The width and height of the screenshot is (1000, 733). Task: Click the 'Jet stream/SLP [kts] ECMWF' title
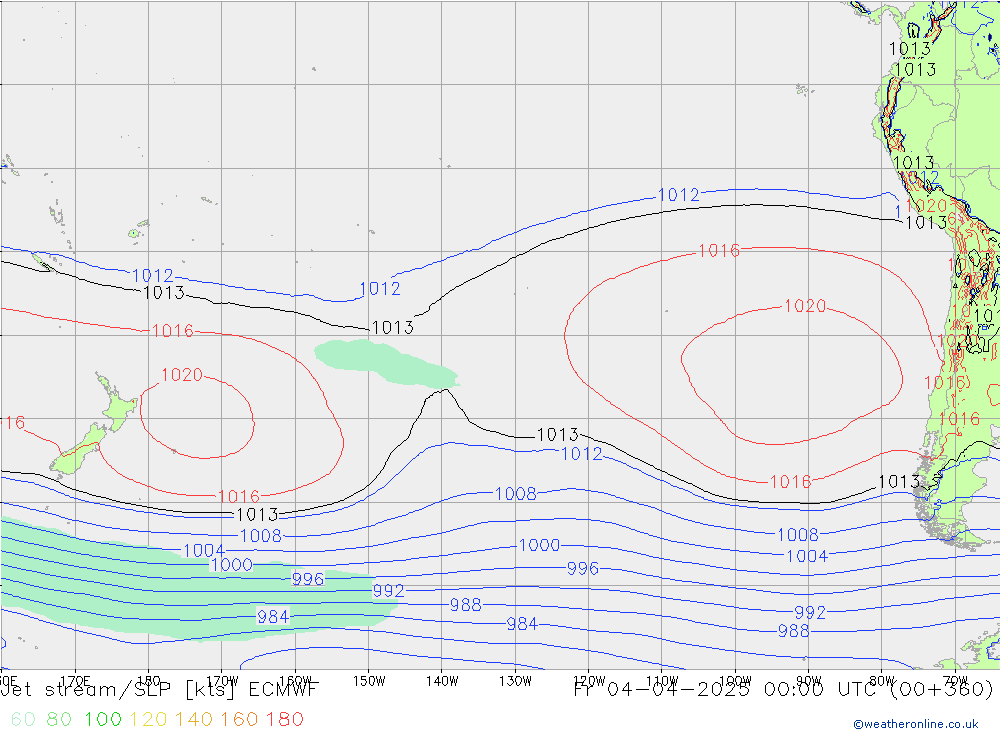point(159,690)
